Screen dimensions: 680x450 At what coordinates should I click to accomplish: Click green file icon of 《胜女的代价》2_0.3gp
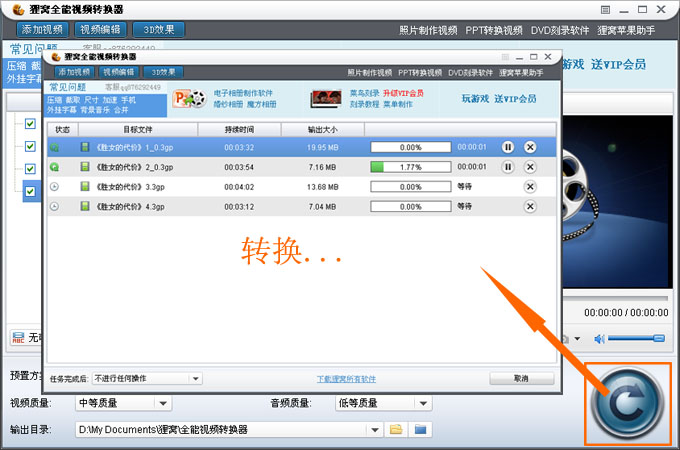(85, 166)
